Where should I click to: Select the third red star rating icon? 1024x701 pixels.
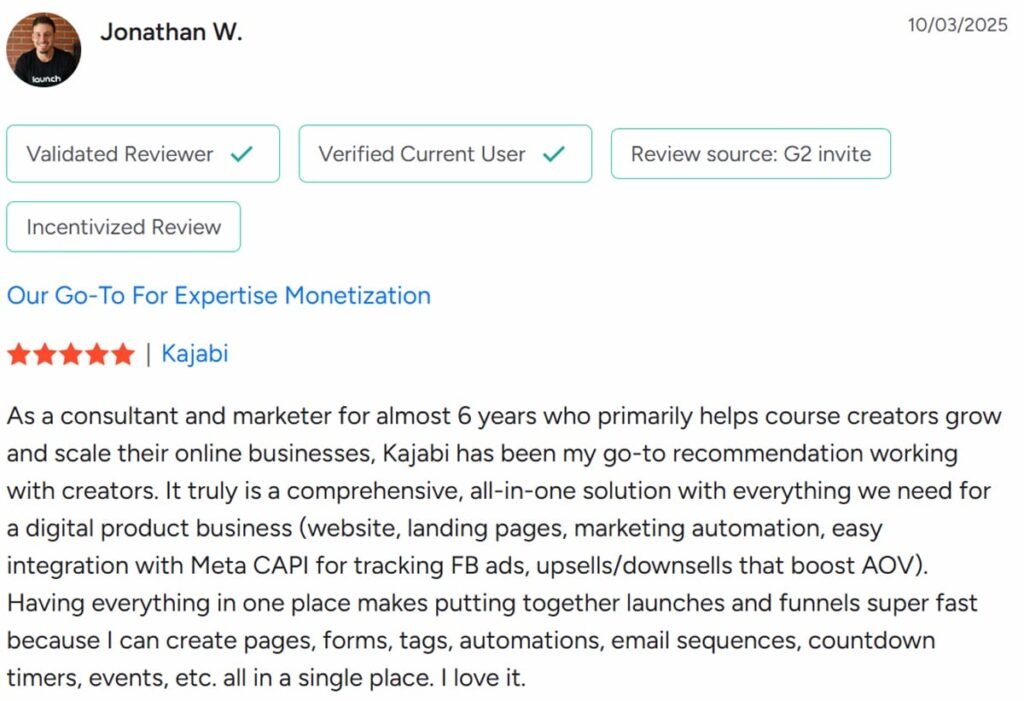[x=71, y=354]
